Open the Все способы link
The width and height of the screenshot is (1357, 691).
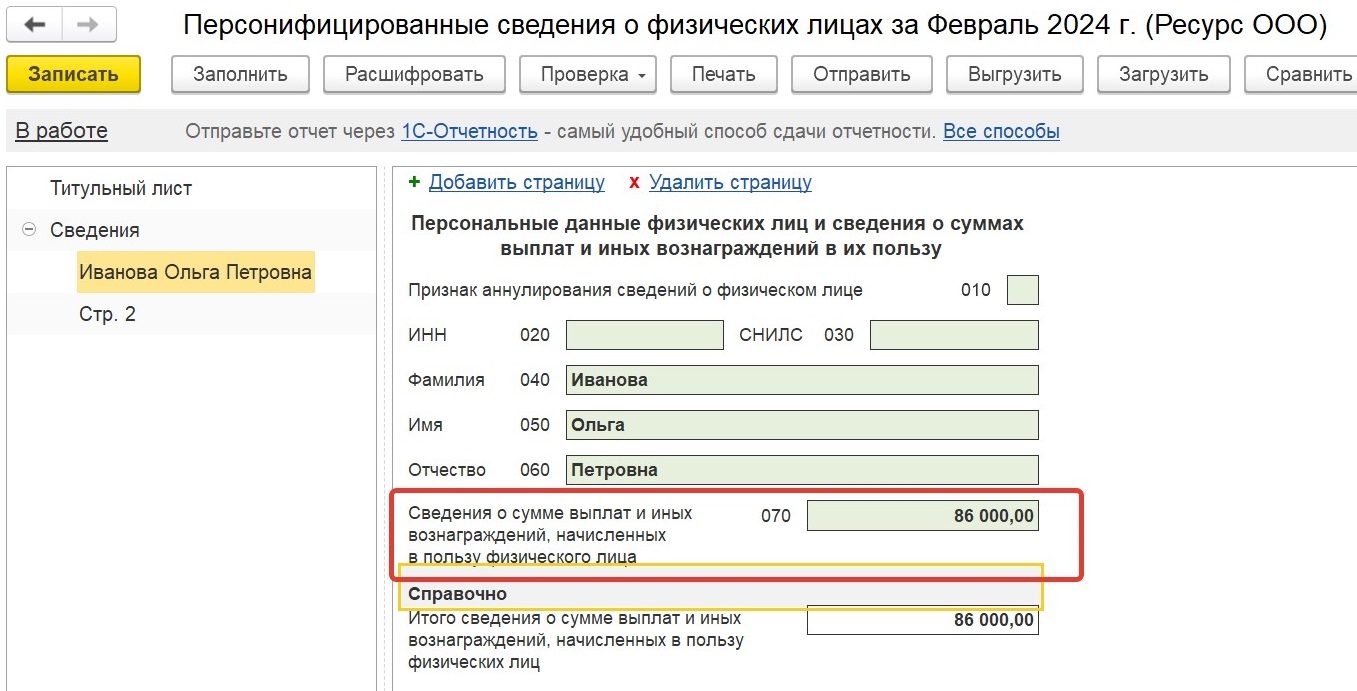(1001, 131)
